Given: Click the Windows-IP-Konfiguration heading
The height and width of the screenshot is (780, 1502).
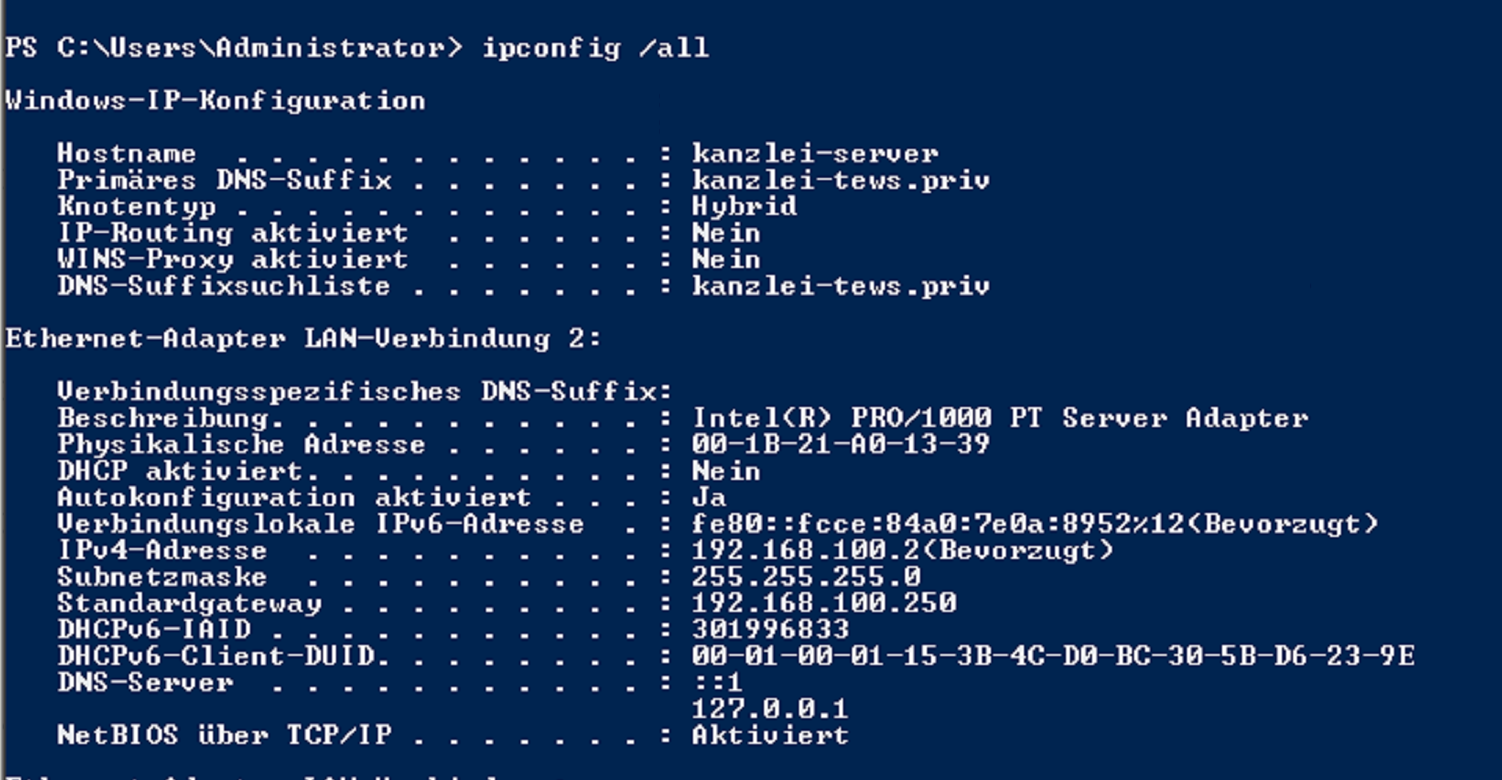Looking at the screenshot, I should coord(215,101).
